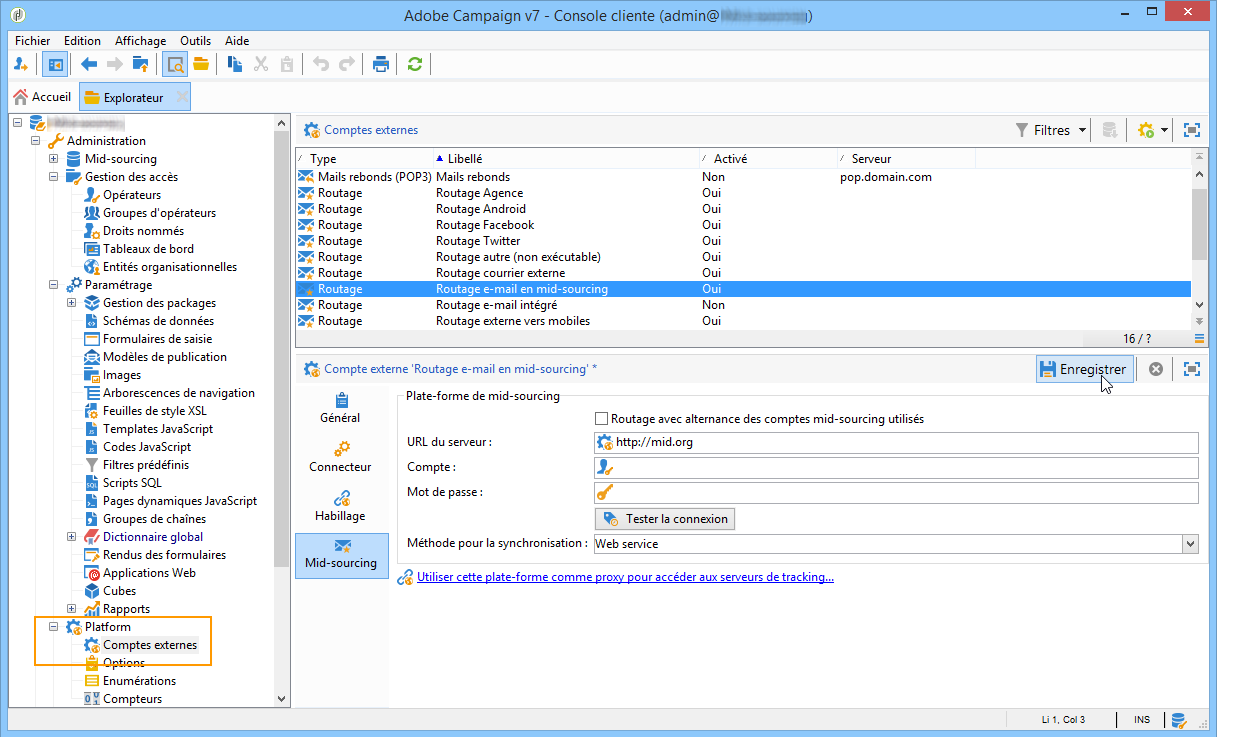1234x737 pixels.
Task: Click the green refresh icon in toolbar
Action: [414, 64]
